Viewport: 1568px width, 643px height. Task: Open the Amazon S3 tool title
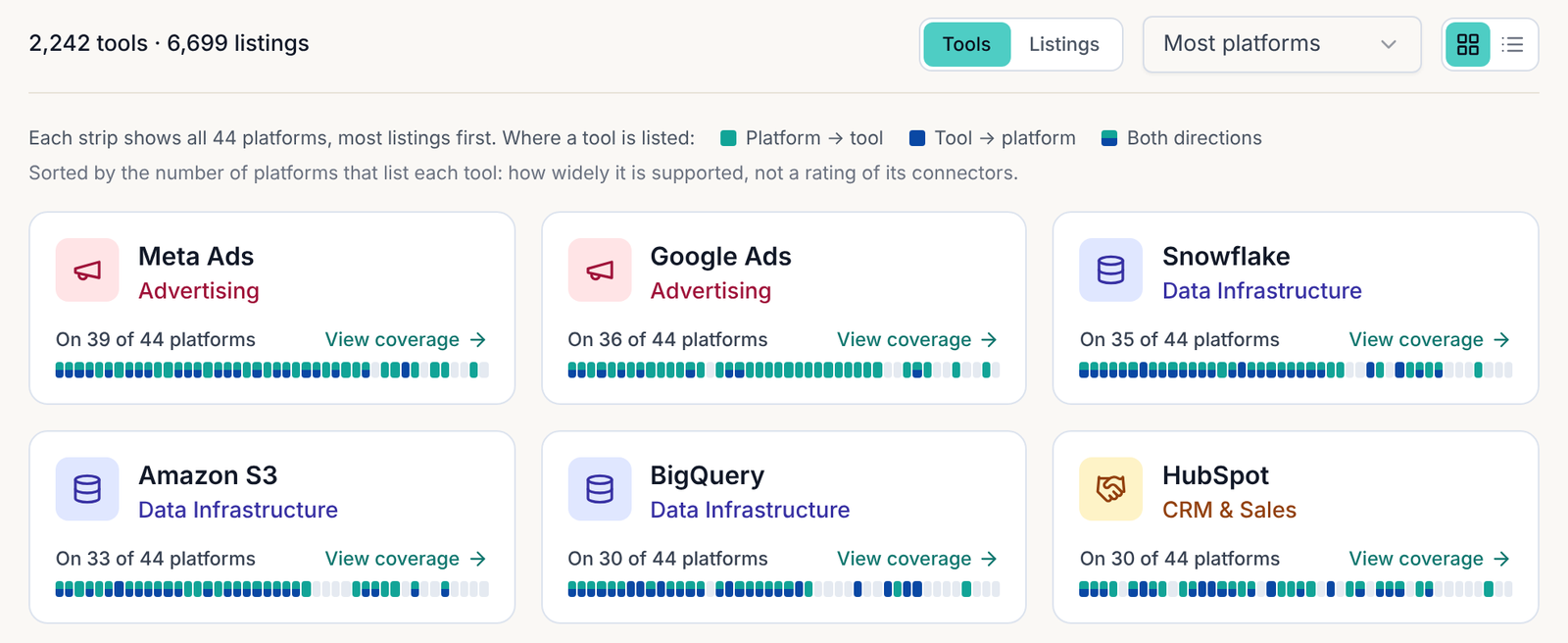point(208,475)
